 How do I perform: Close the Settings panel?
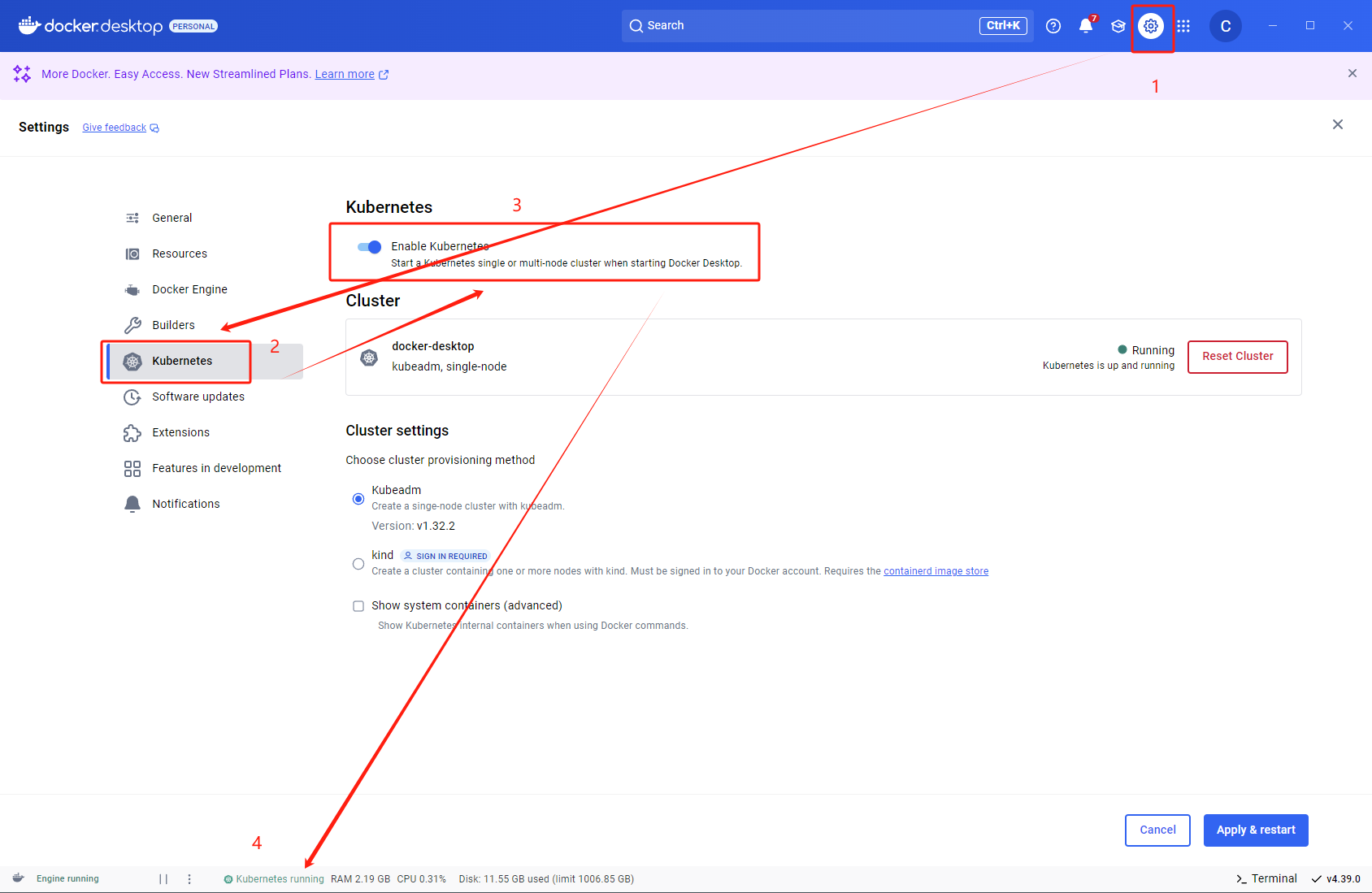(1338, 124)
